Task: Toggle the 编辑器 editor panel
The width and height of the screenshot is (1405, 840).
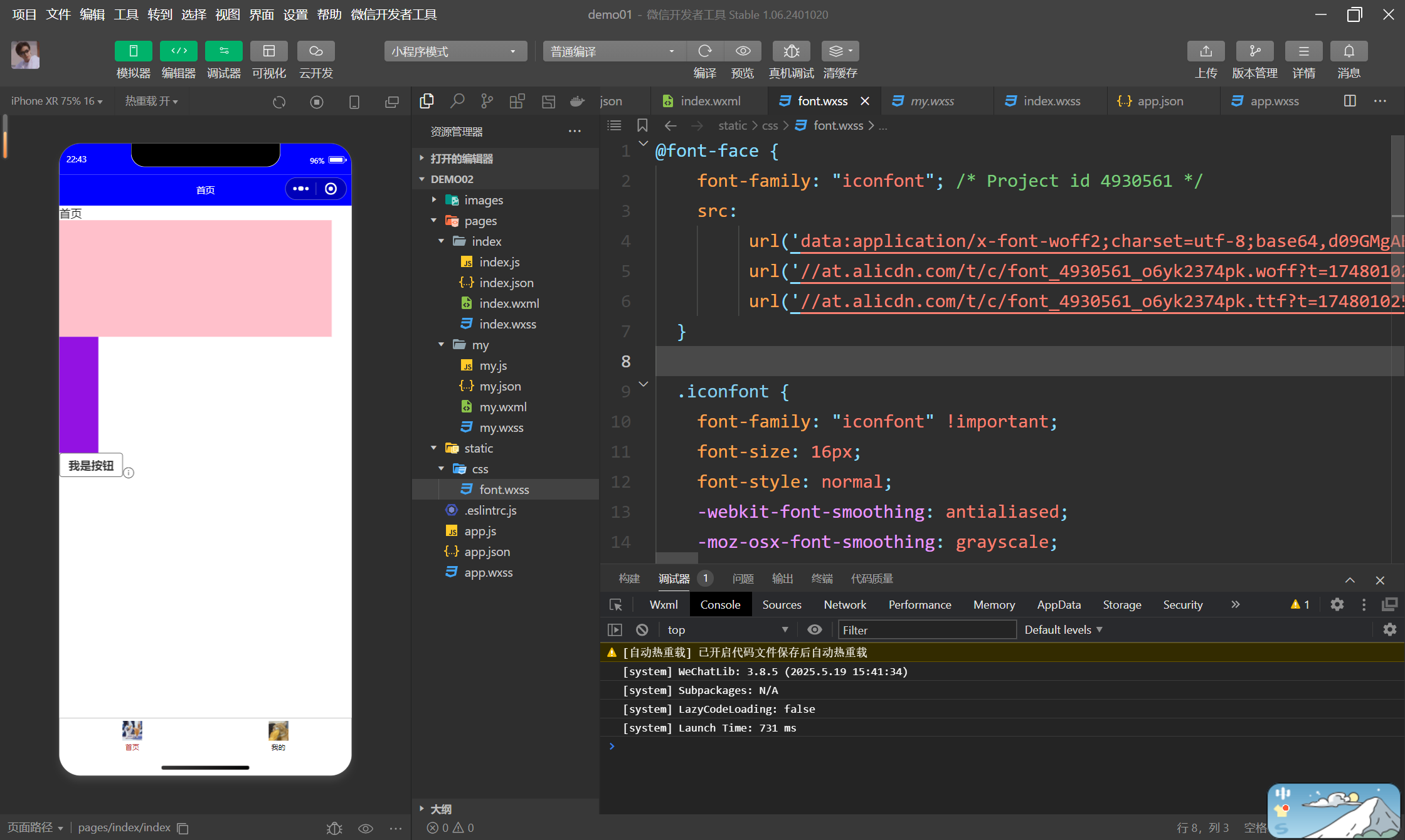Action: click(x=179, y=51)
